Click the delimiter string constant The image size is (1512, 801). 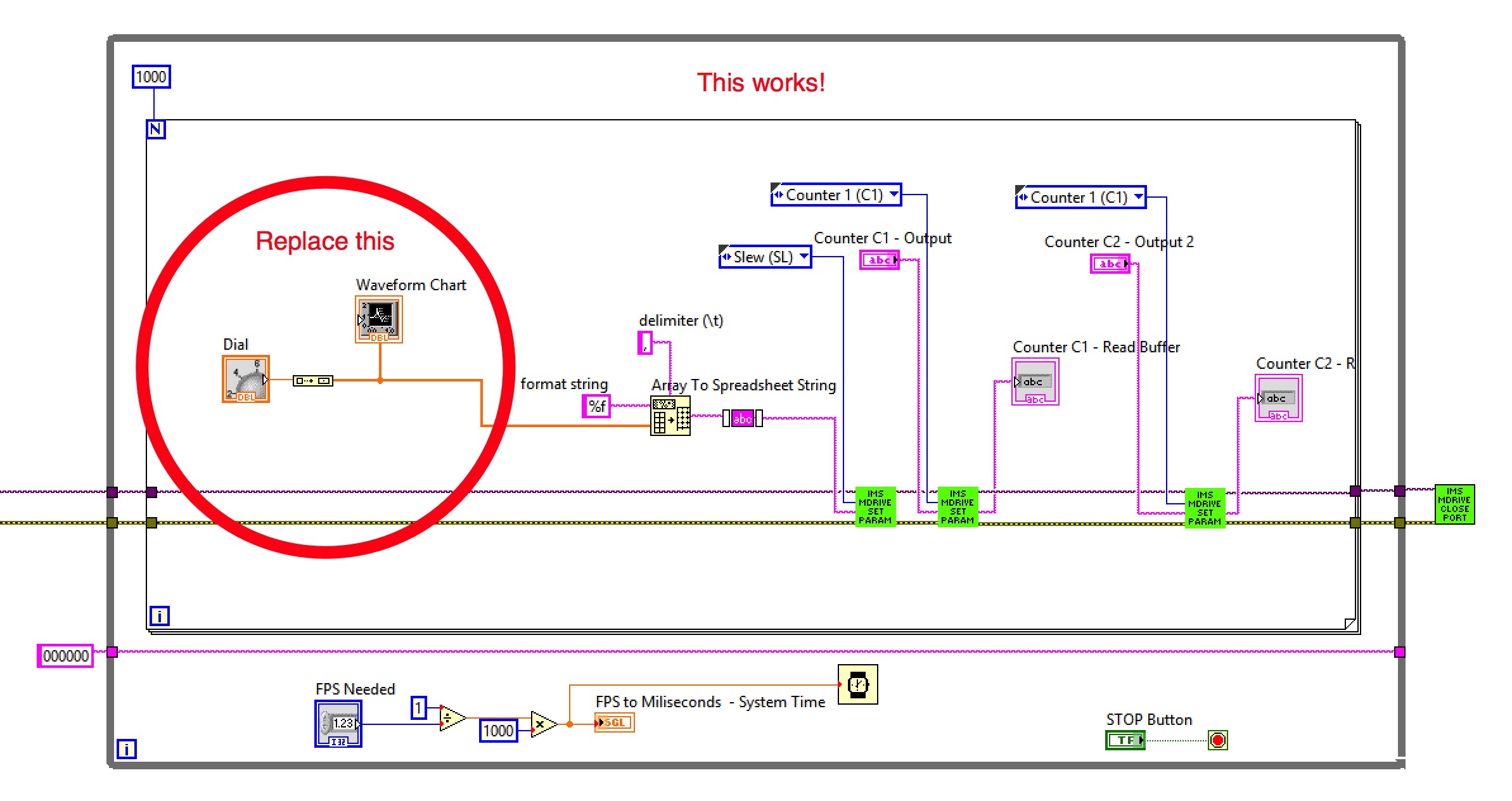(x=645, y=343)
